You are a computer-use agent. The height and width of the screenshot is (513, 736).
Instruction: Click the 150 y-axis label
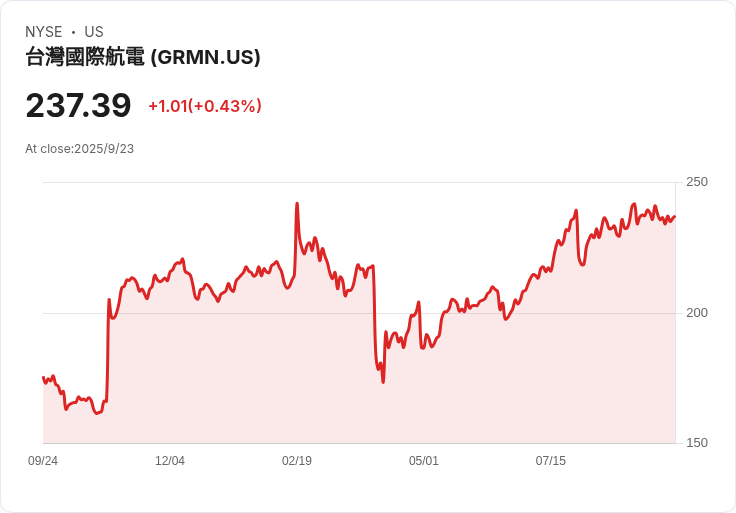click(697, 443)
